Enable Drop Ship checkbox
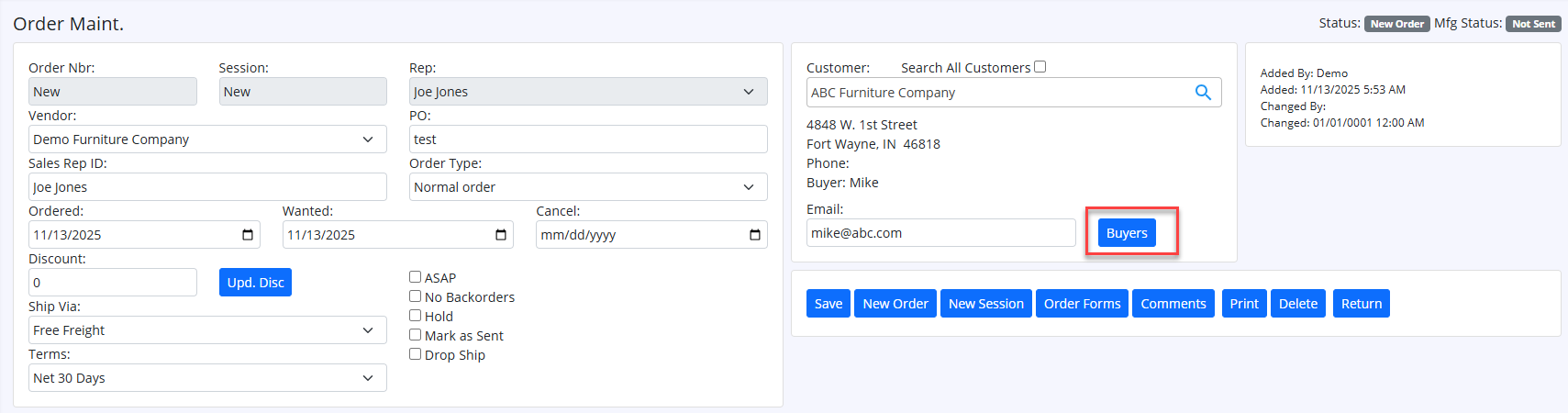The height and width of the screenshot is (413, 1568). (x=416, y=354)
